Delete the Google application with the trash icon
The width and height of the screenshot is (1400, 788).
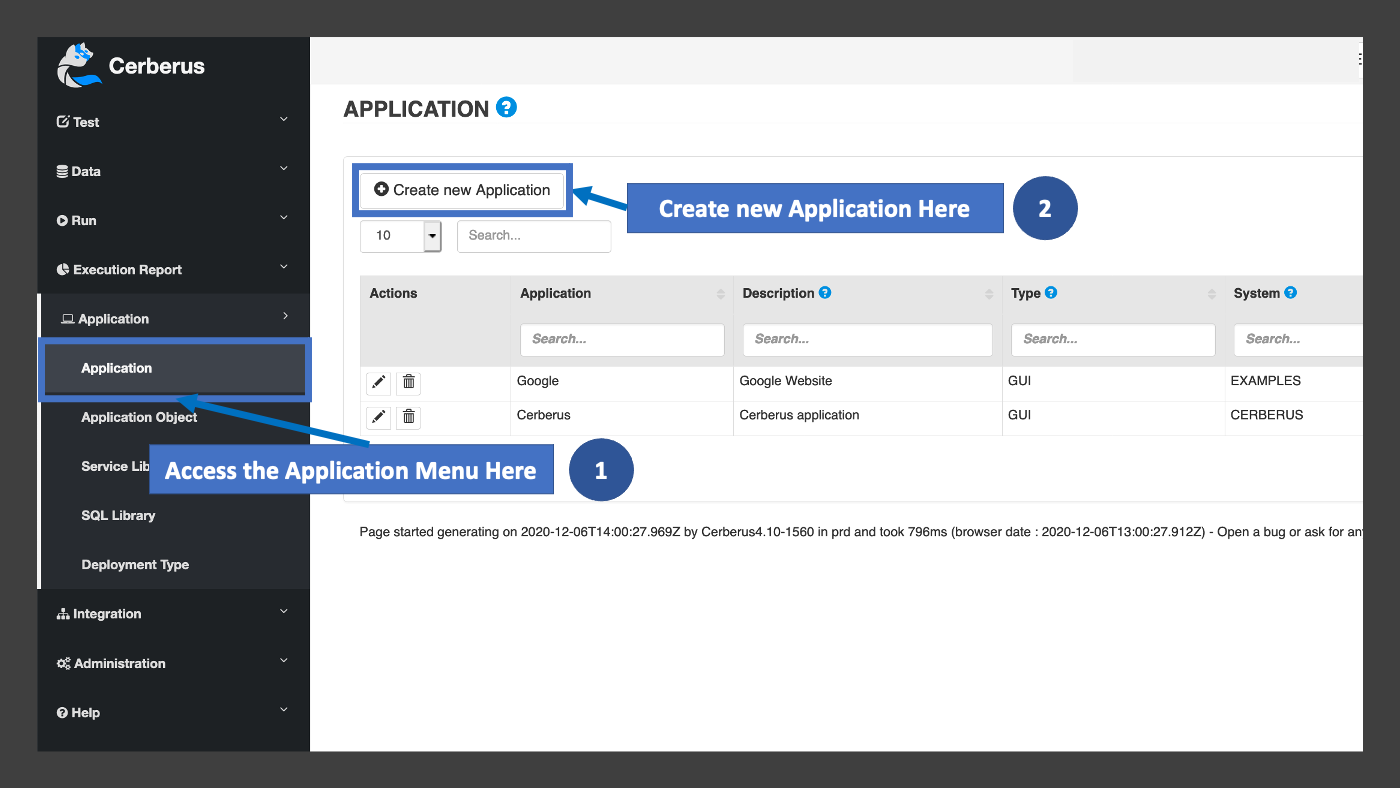pos(409,382)
